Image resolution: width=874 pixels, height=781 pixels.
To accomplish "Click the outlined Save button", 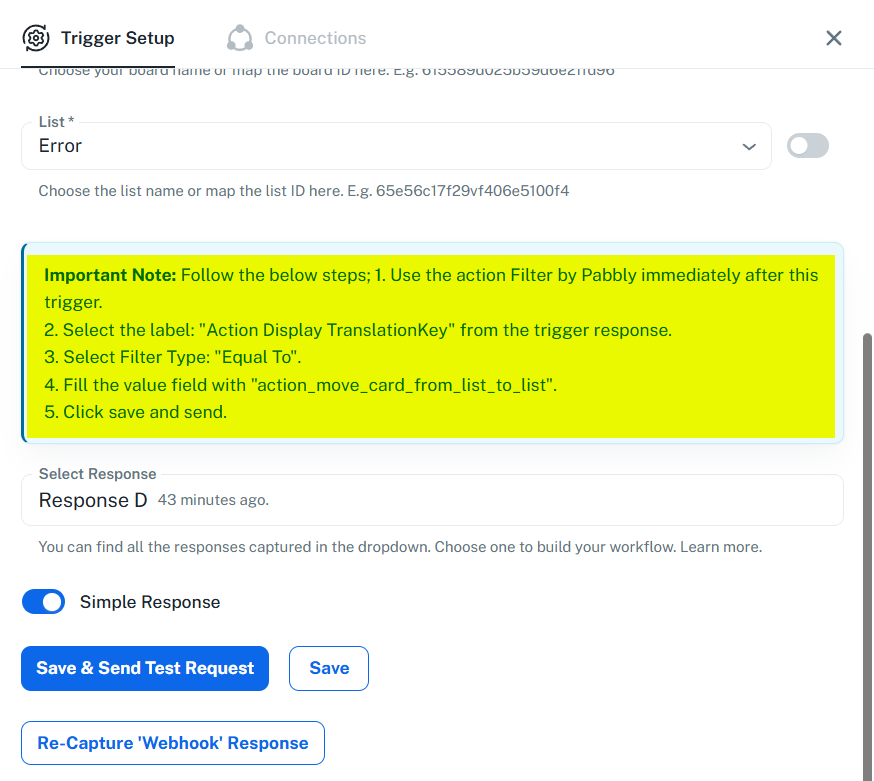I will pyautogui.click(x=329, y=668).
